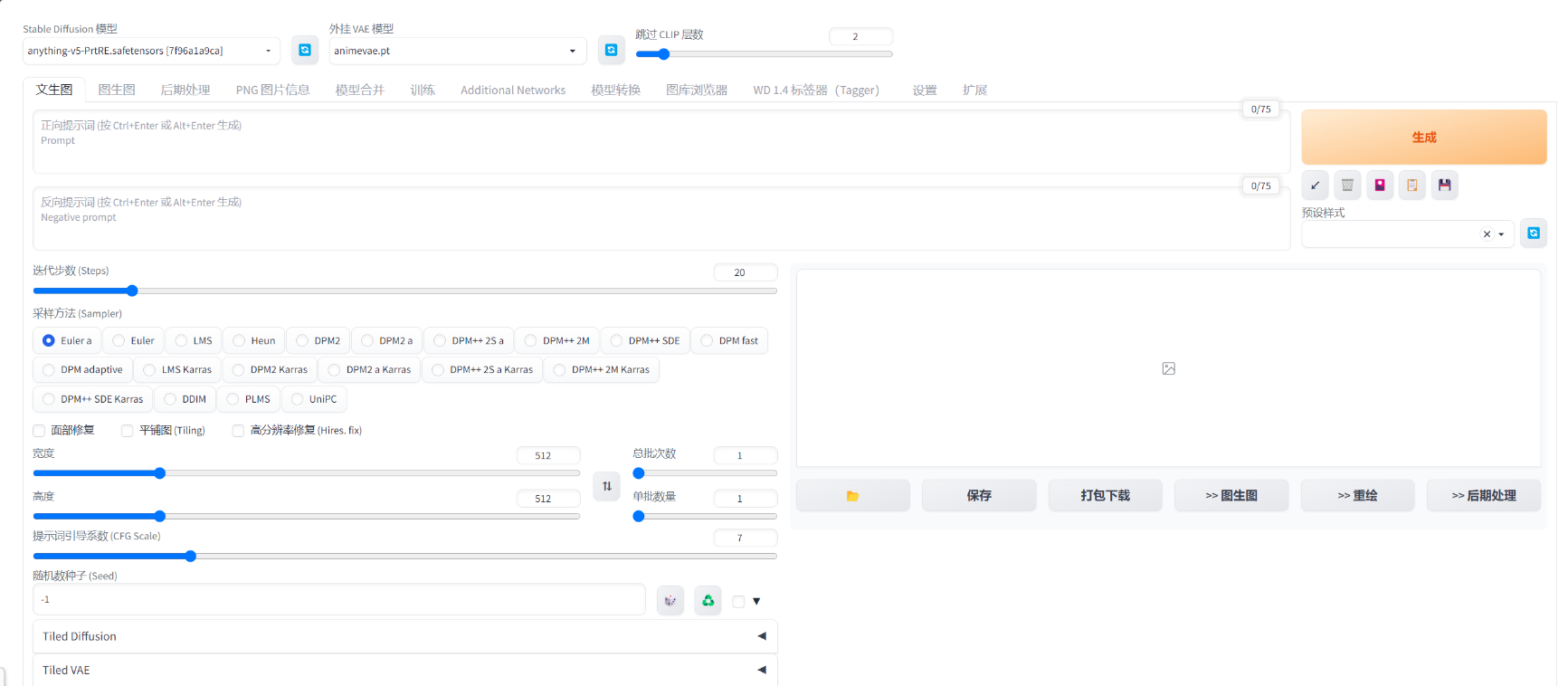Screen dimensions: 1568x686
Task: Expand the Tiled VAE section
Action: [405, 670]
